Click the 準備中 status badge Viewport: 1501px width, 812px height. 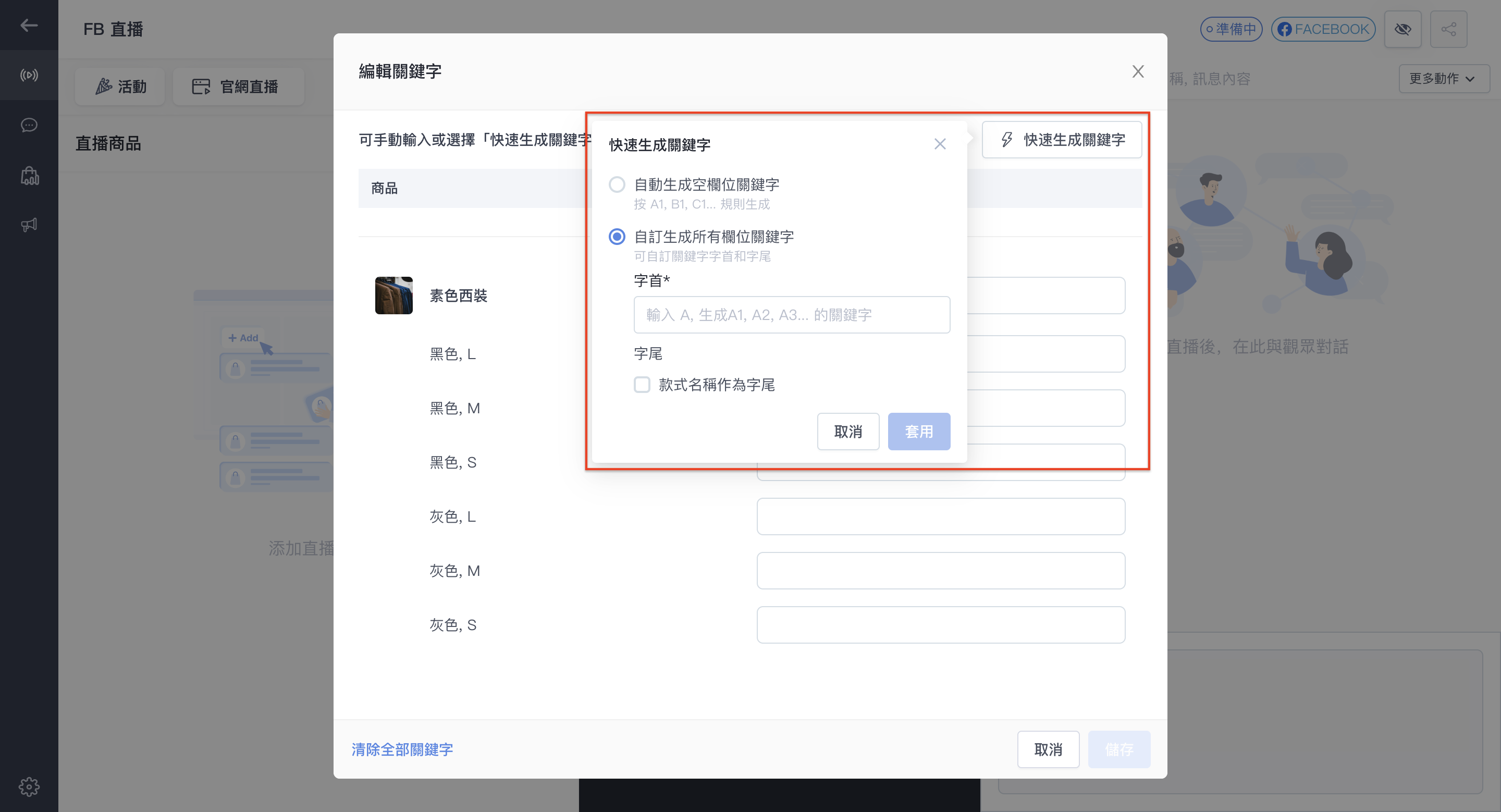click(x=1231, y=29)
